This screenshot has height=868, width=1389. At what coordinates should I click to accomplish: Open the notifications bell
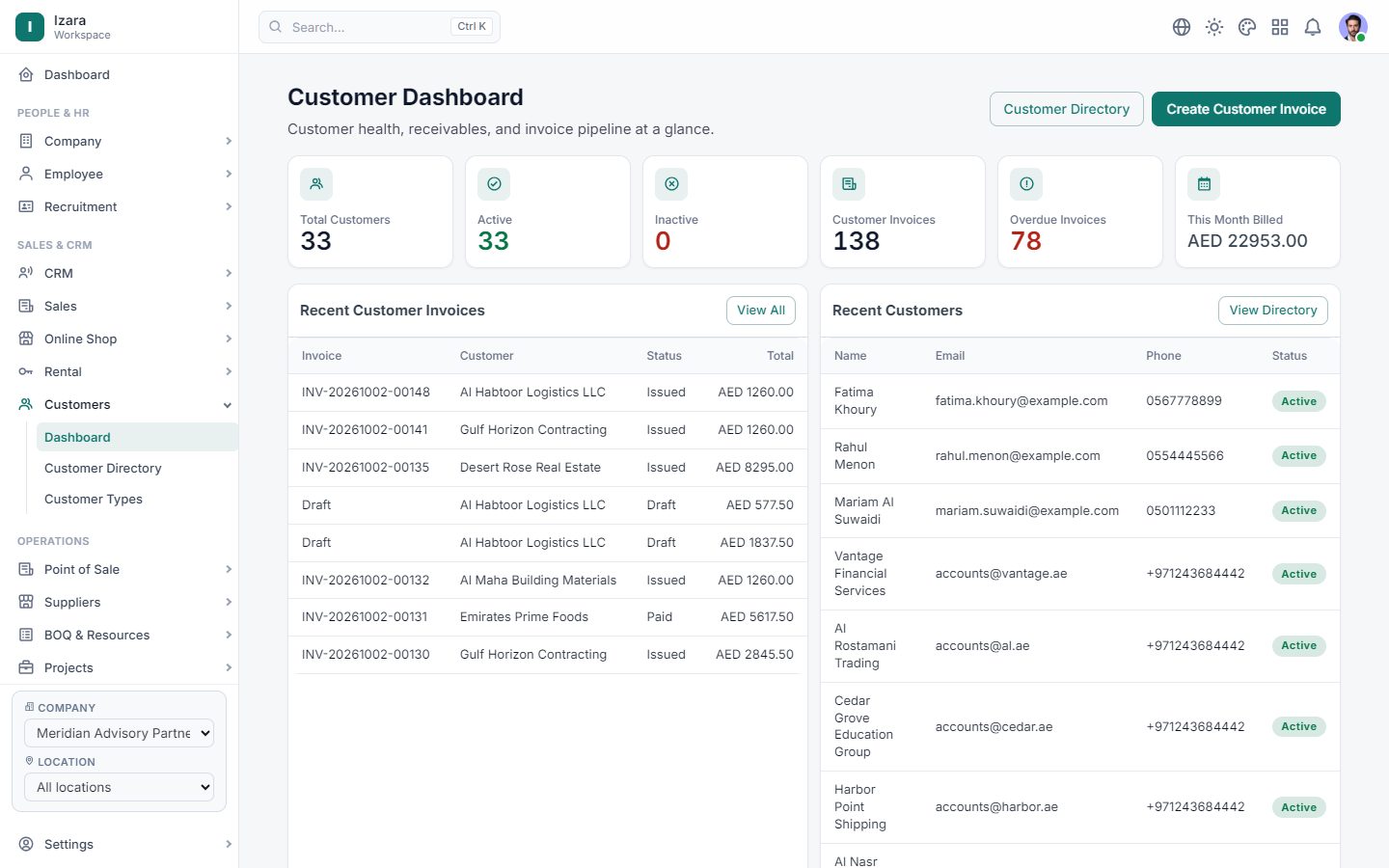(1313, 27)
